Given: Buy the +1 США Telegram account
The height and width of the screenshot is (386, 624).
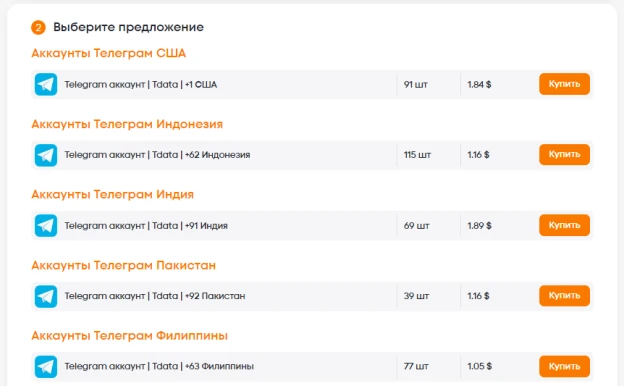Looking at the screenshot, I should 564,84.
